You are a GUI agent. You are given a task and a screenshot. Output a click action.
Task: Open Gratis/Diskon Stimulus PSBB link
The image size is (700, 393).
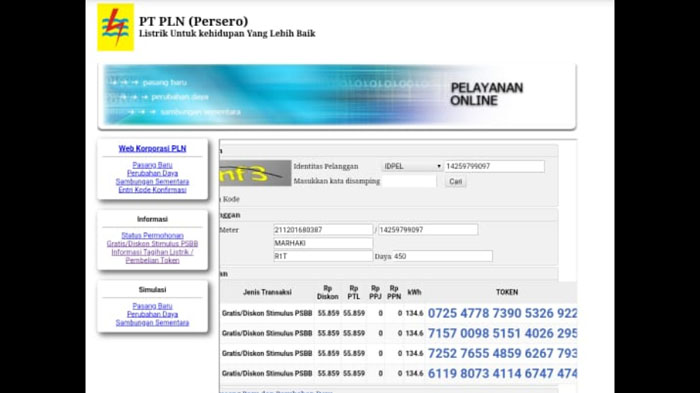click(152, 243)
